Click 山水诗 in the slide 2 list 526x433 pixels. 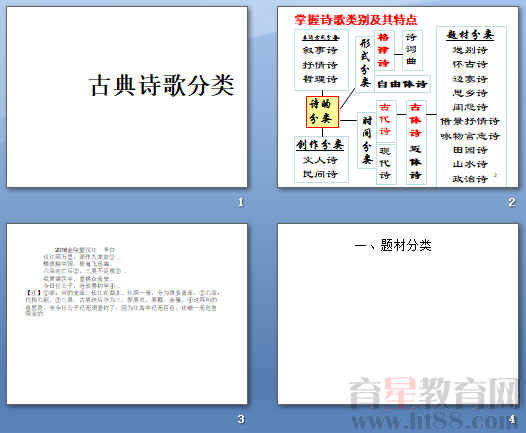tap(470, 164)
